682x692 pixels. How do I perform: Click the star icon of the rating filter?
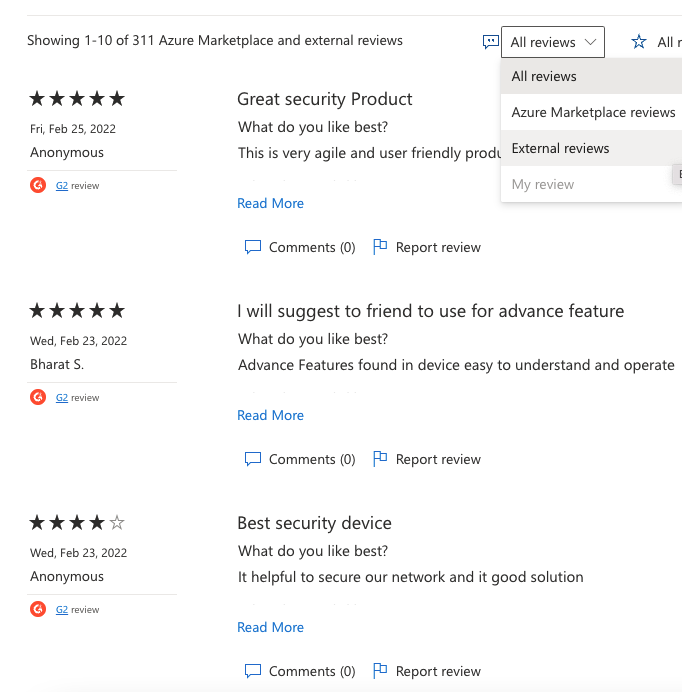639,42
